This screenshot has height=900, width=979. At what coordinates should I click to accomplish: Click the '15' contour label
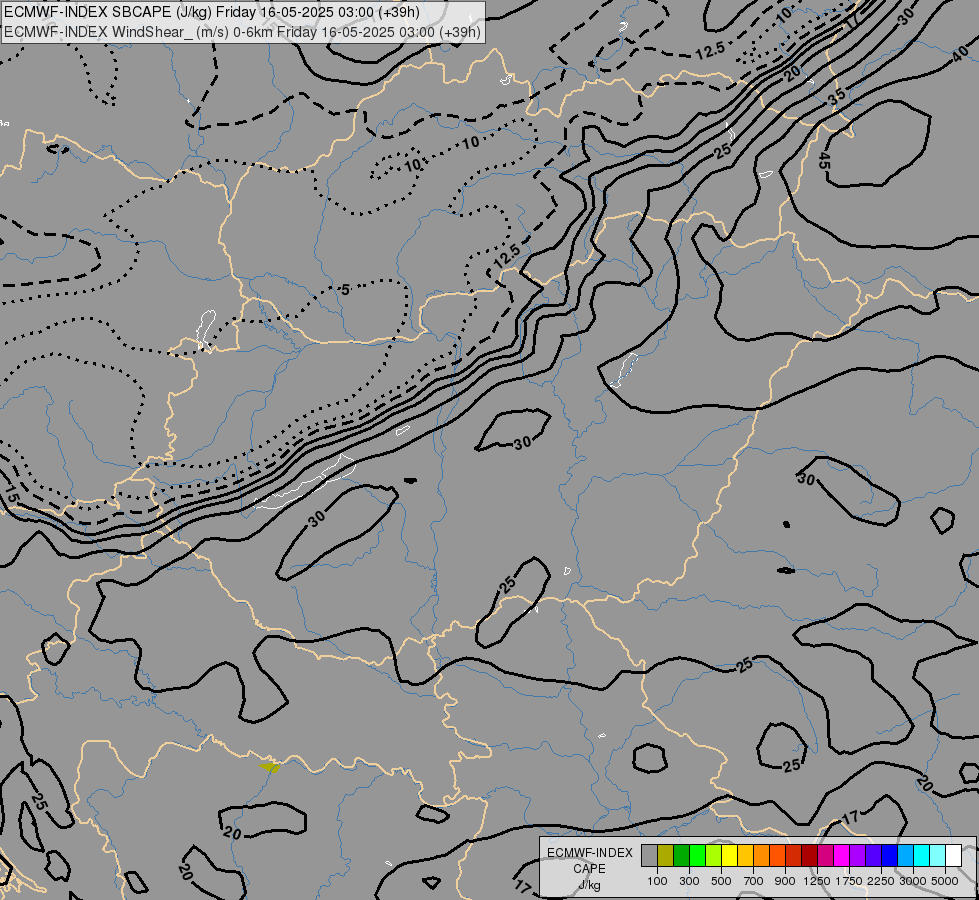coord(11,496)
